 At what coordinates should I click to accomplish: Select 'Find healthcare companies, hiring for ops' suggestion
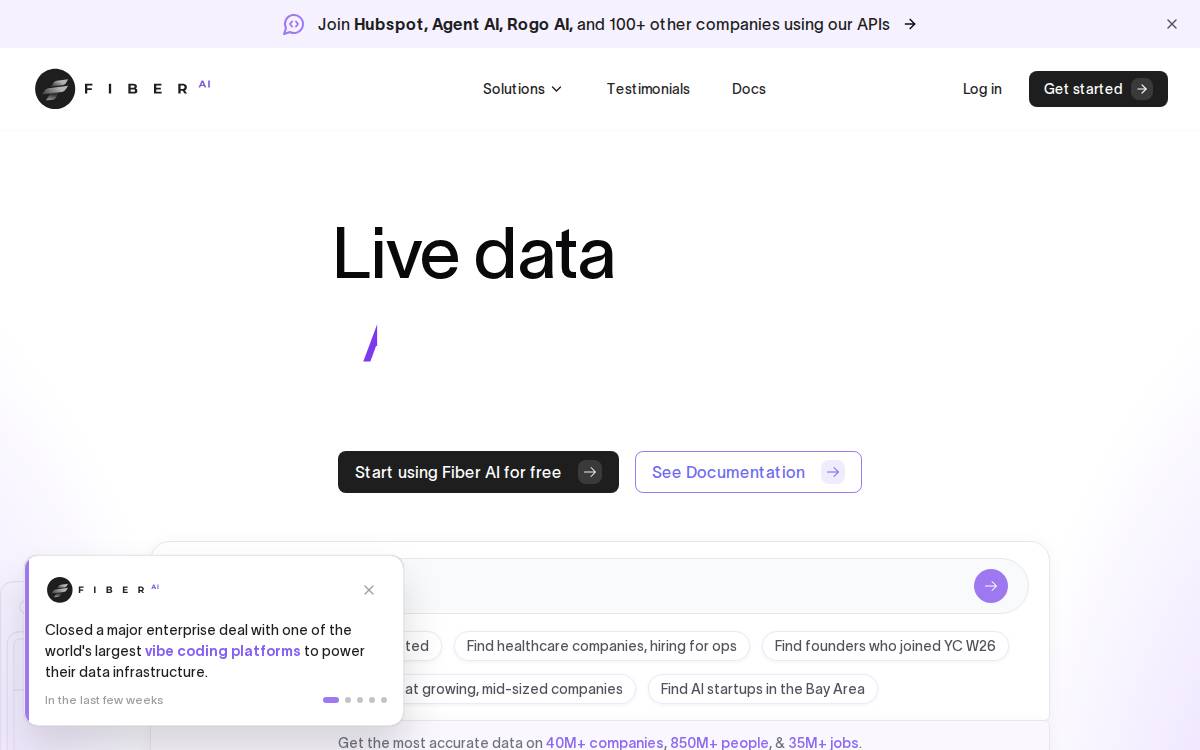coord(601,646)
